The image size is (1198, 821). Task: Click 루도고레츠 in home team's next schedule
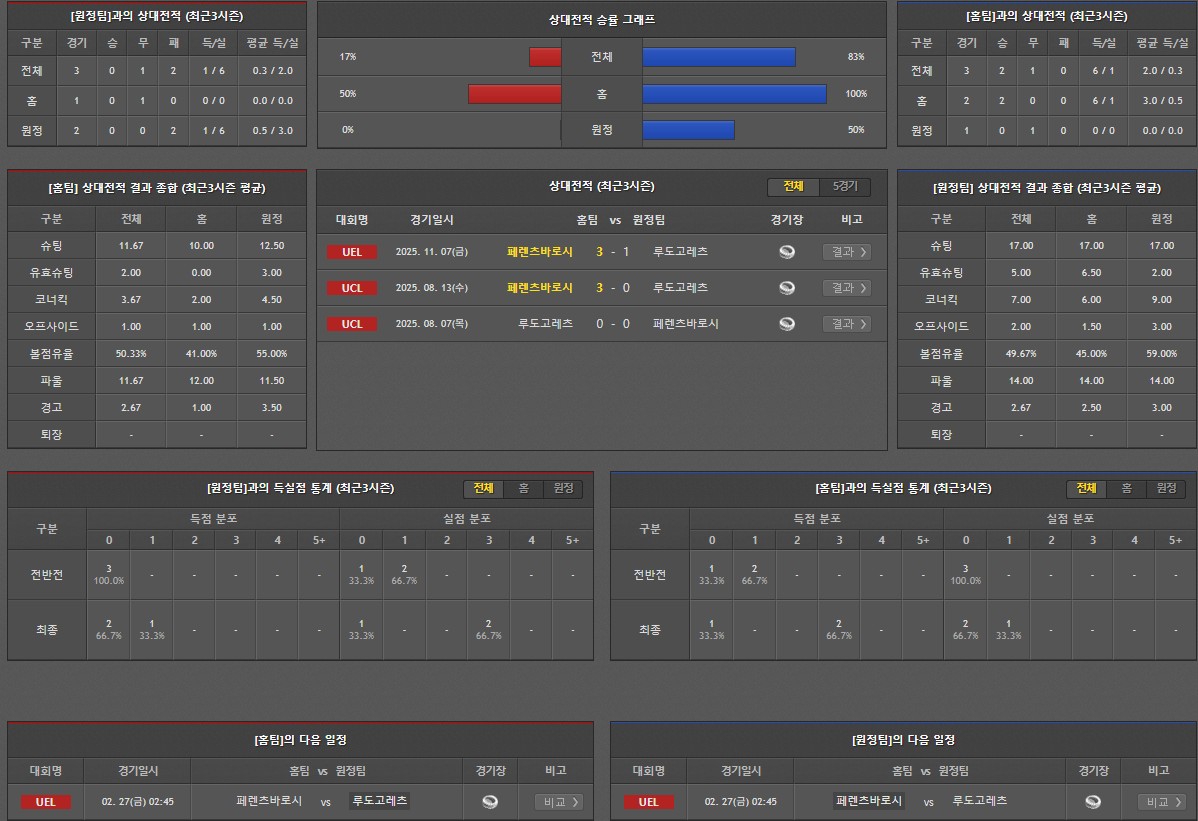pyautogui.click(x=380, y=801)
